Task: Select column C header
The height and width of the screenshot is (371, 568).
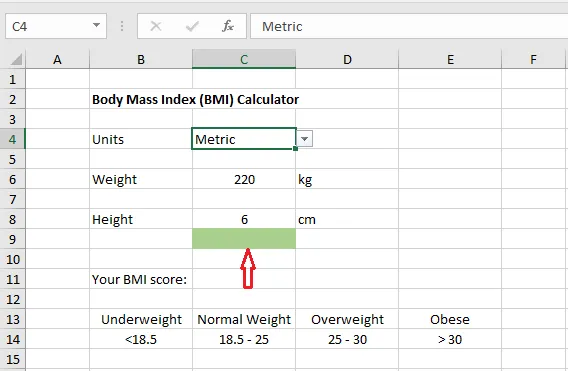Action: coord(244,59)
